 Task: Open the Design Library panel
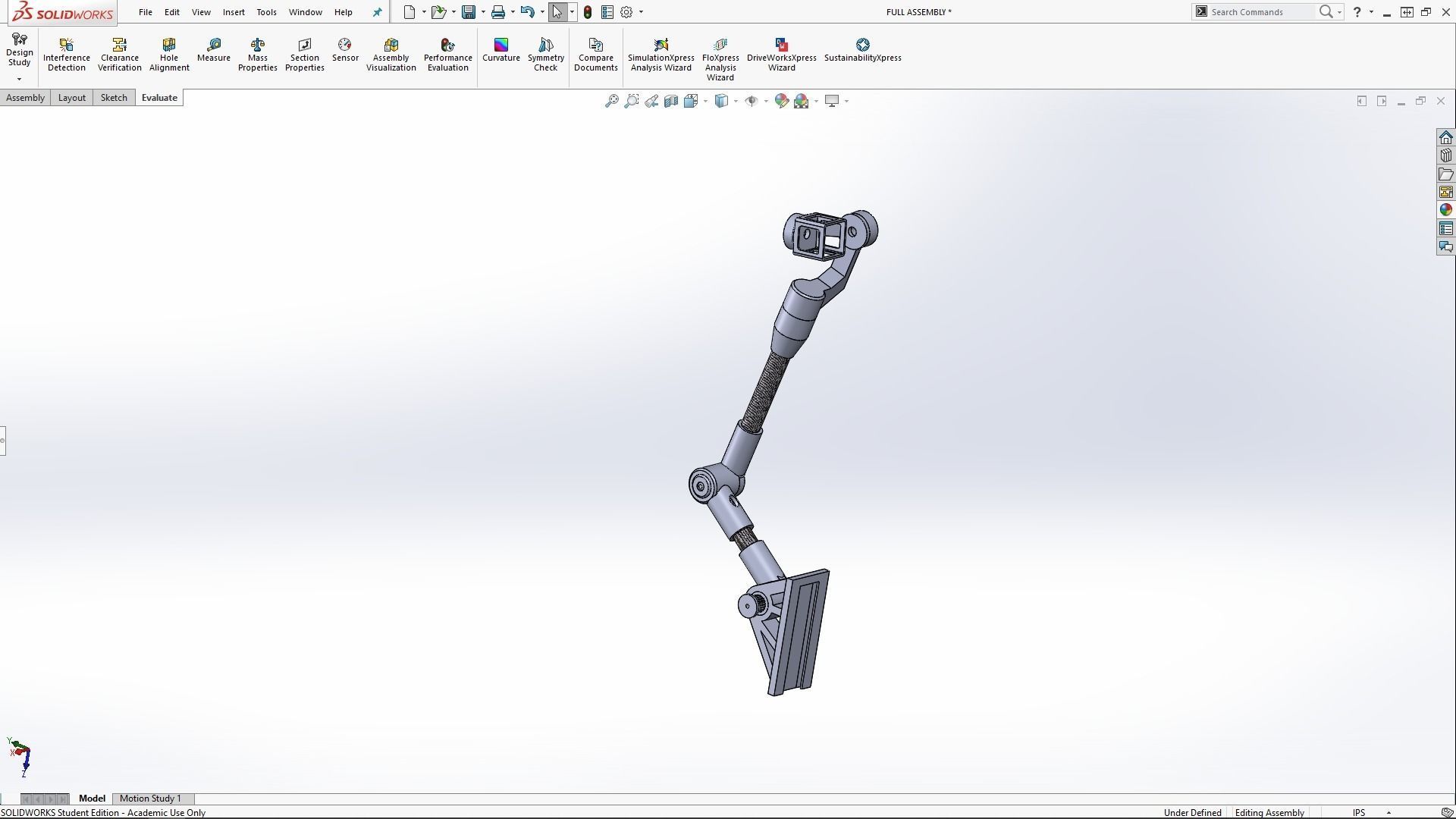(1446, 155)
